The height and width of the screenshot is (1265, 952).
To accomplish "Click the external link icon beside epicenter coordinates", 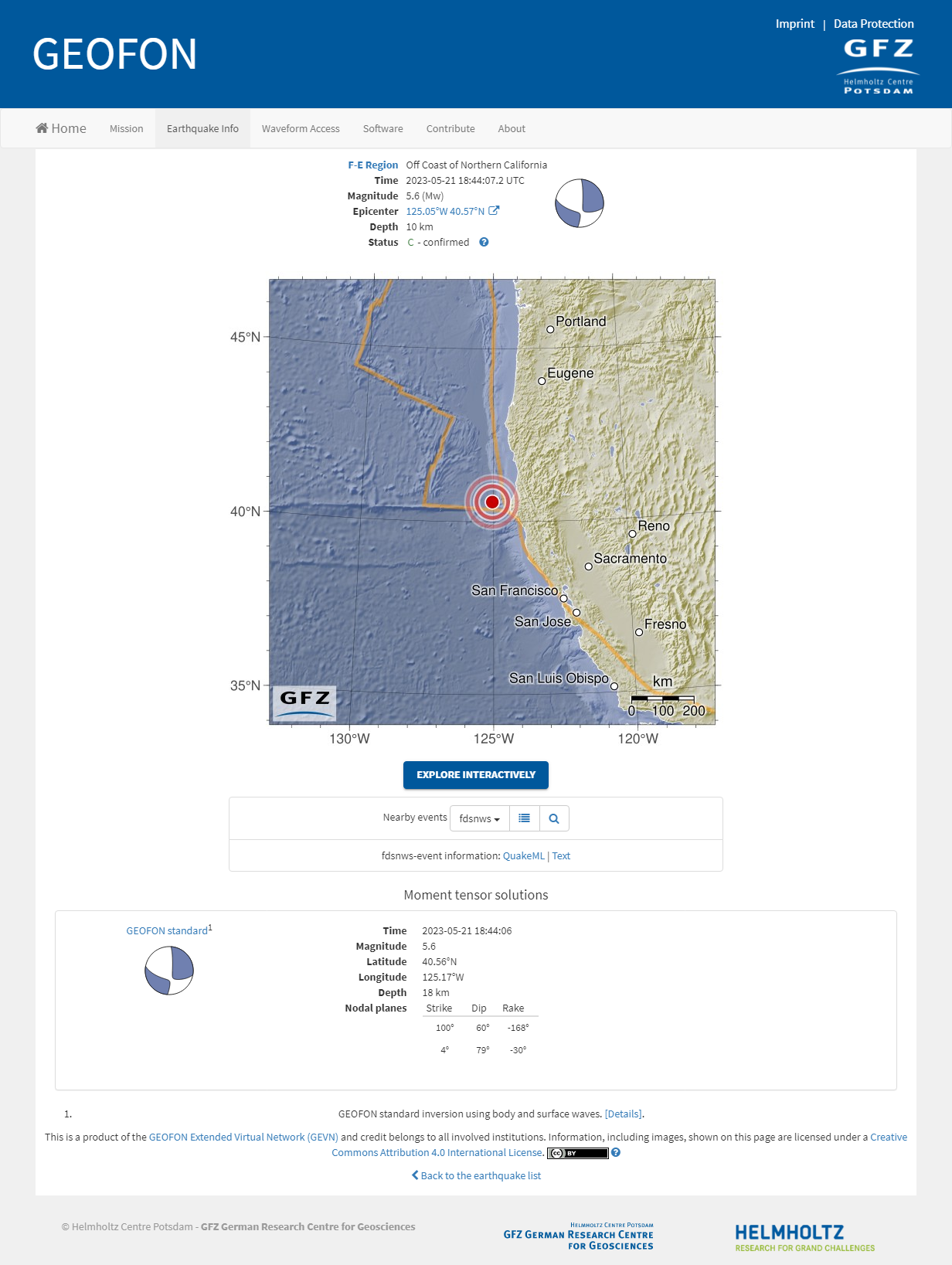I will pyautogui.click(x=494, y=211).
